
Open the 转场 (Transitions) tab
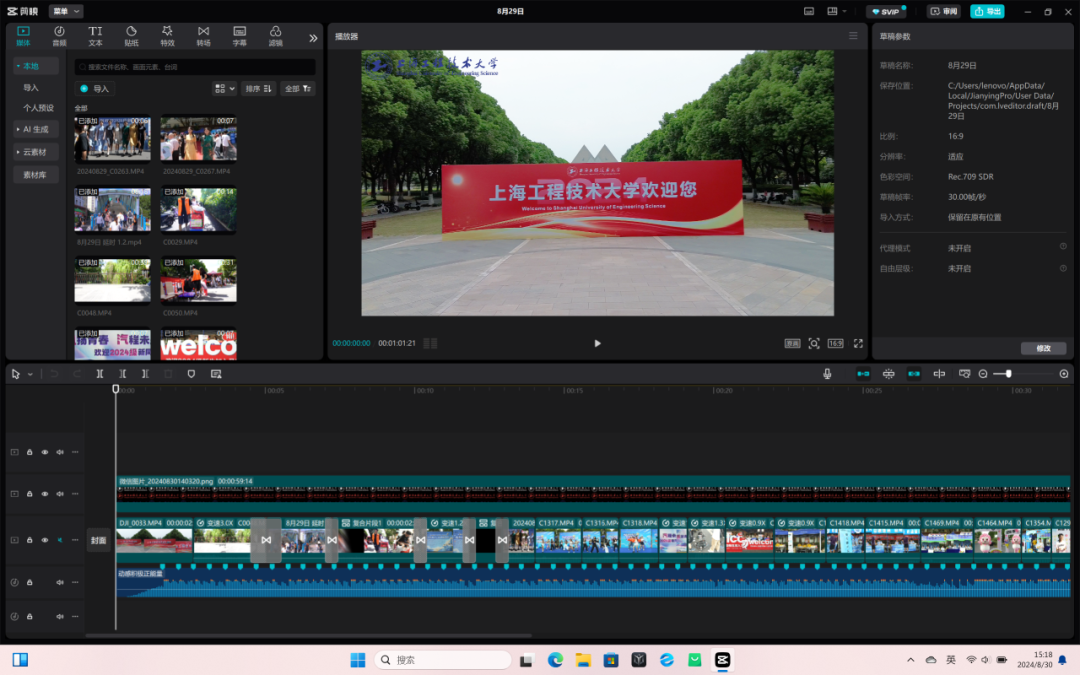[203, 36]
